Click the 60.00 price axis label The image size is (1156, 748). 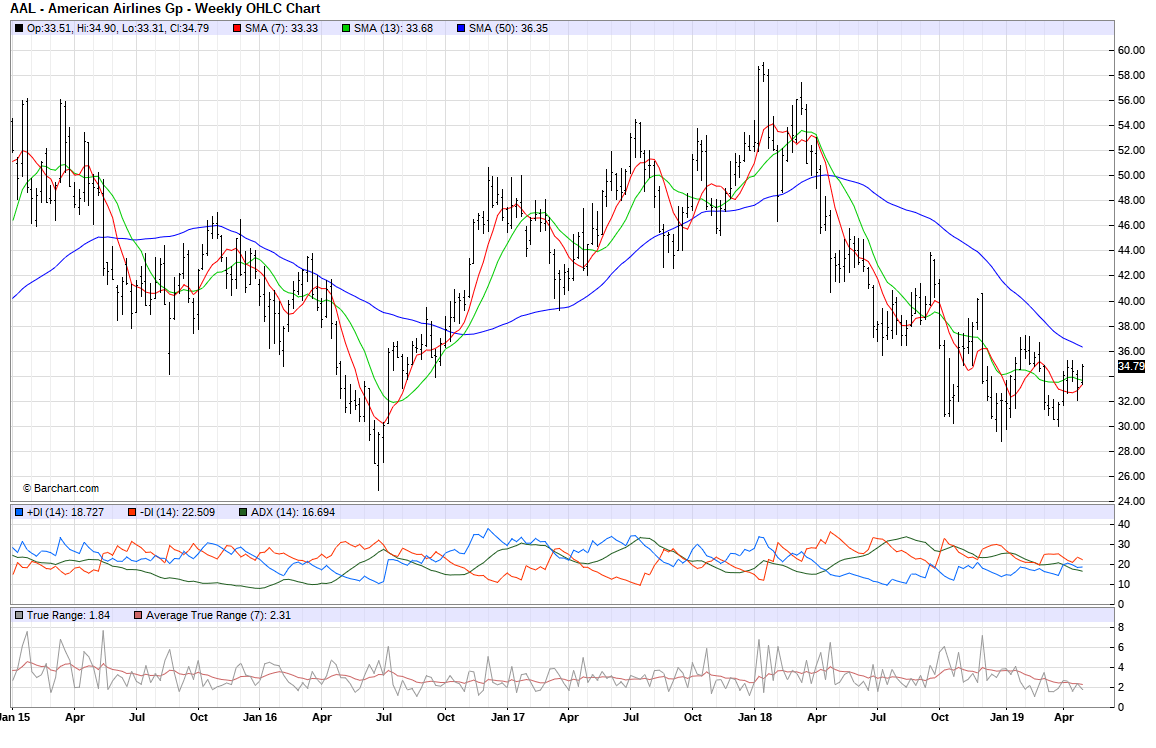click(1132, 51)
